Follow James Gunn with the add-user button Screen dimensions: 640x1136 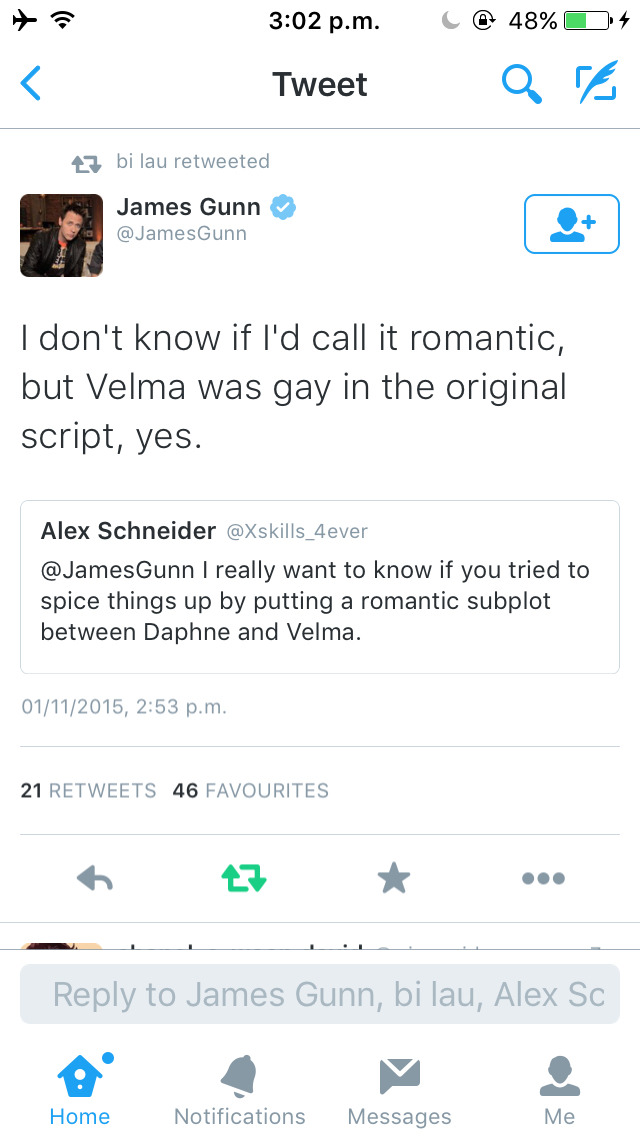point(571,224)
